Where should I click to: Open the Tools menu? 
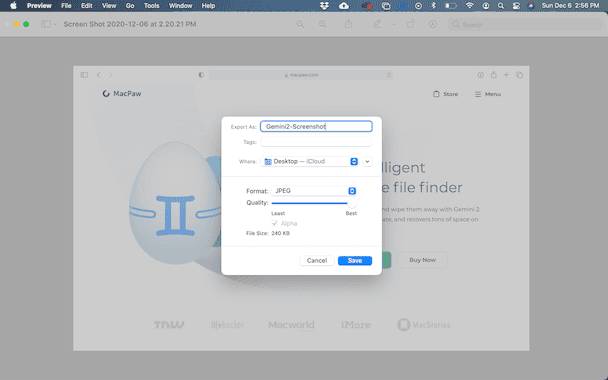151,5
